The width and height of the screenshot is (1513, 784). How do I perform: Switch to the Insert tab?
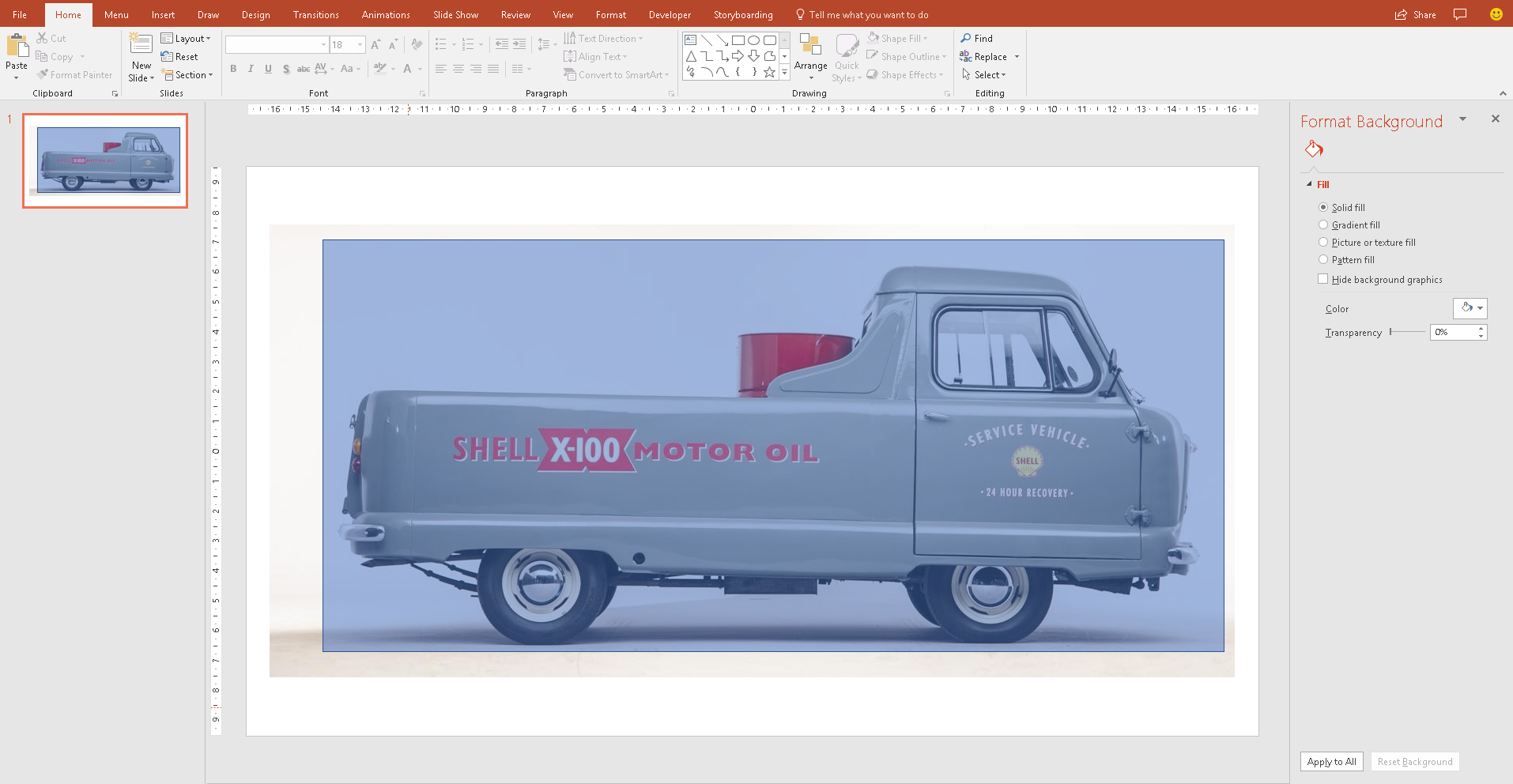coord(163,14)
